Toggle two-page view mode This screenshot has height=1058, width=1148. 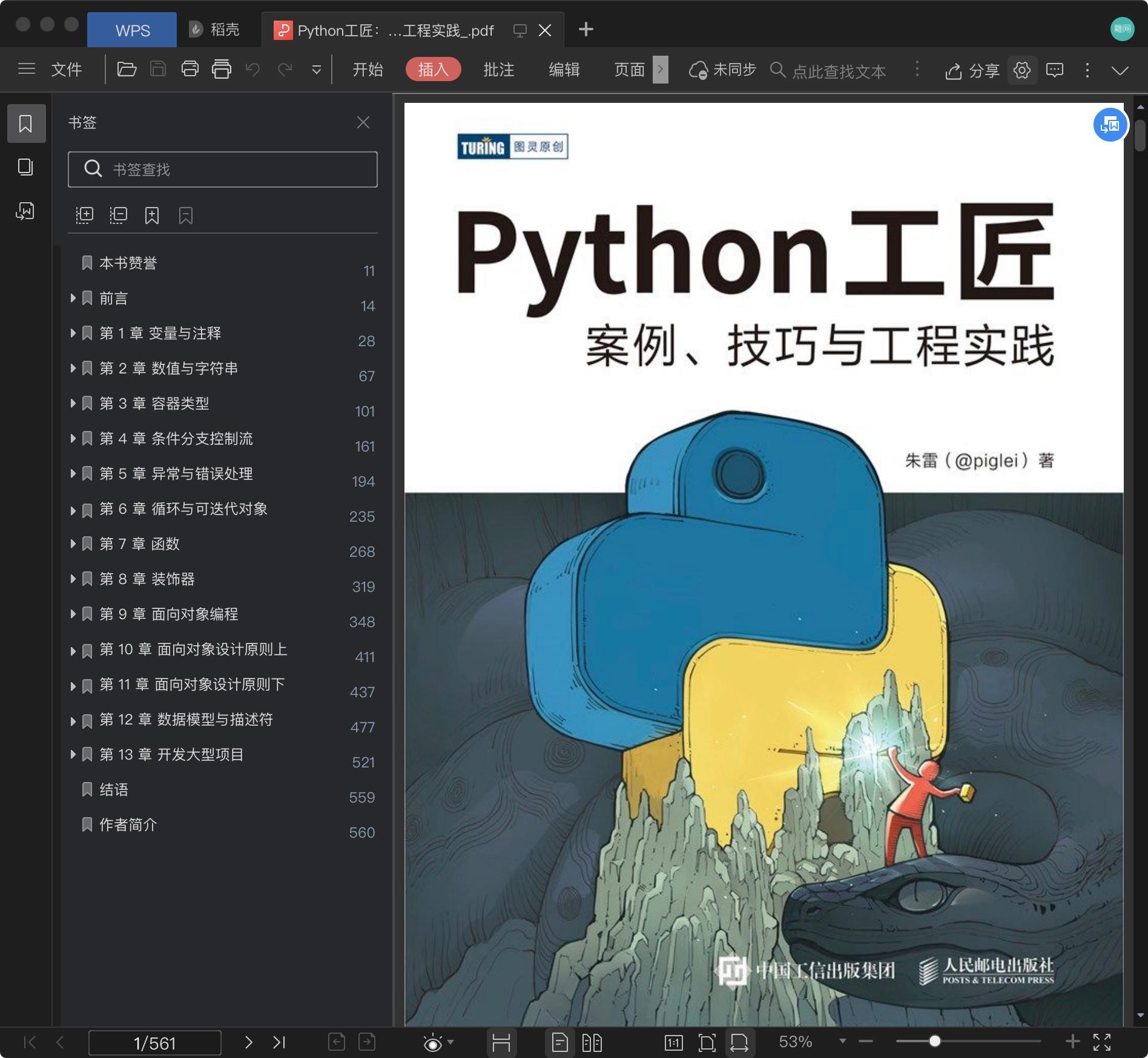coord(592,1042)
